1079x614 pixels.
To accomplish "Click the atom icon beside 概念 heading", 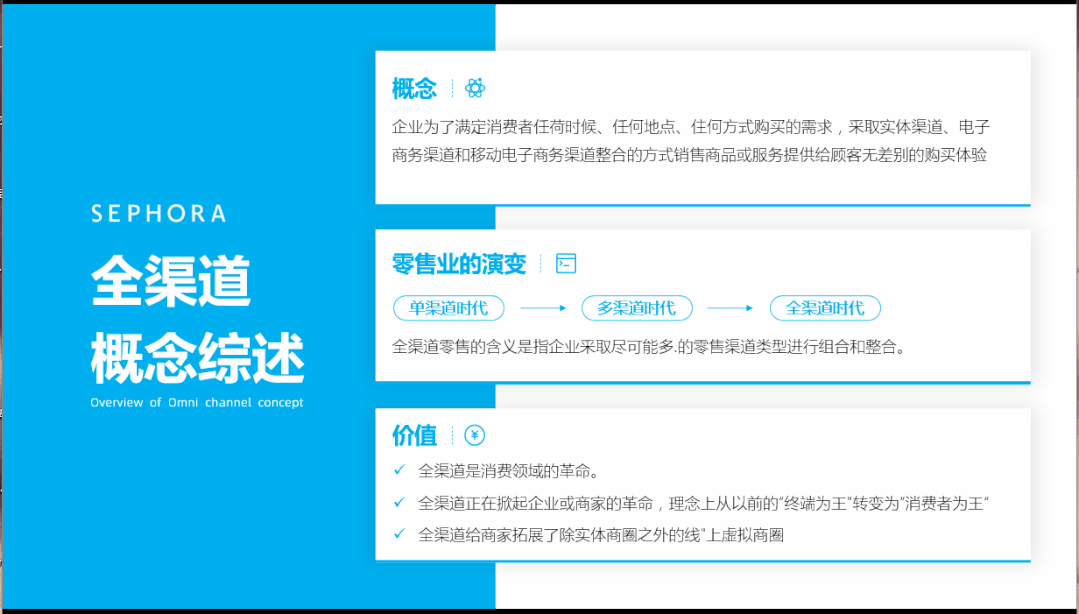I will click(475, 88).
